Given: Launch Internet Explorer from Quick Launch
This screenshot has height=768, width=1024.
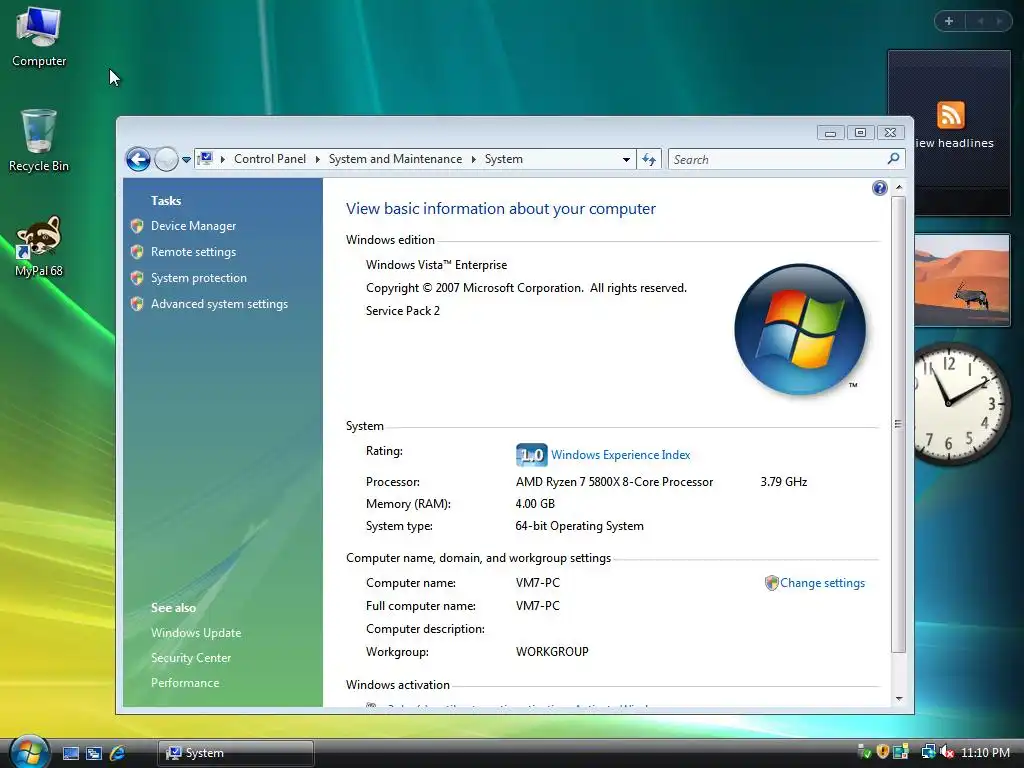Looking at the screenshot, I should pos(118,753).
